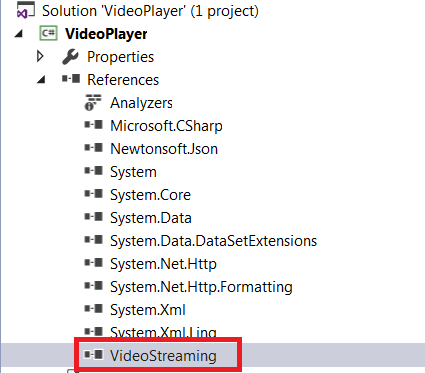Select System.Data.DataSetExtensions reference

[214, 241]
